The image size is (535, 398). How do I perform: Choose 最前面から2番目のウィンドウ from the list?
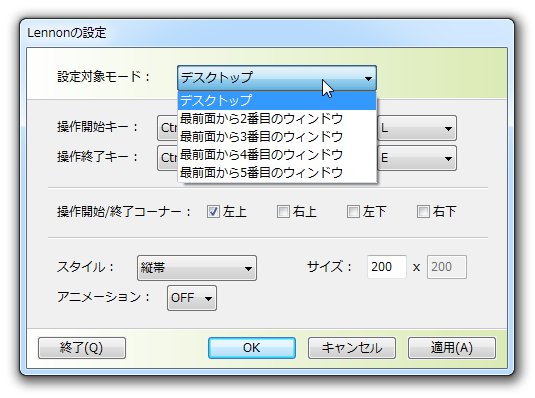(277, 118)
